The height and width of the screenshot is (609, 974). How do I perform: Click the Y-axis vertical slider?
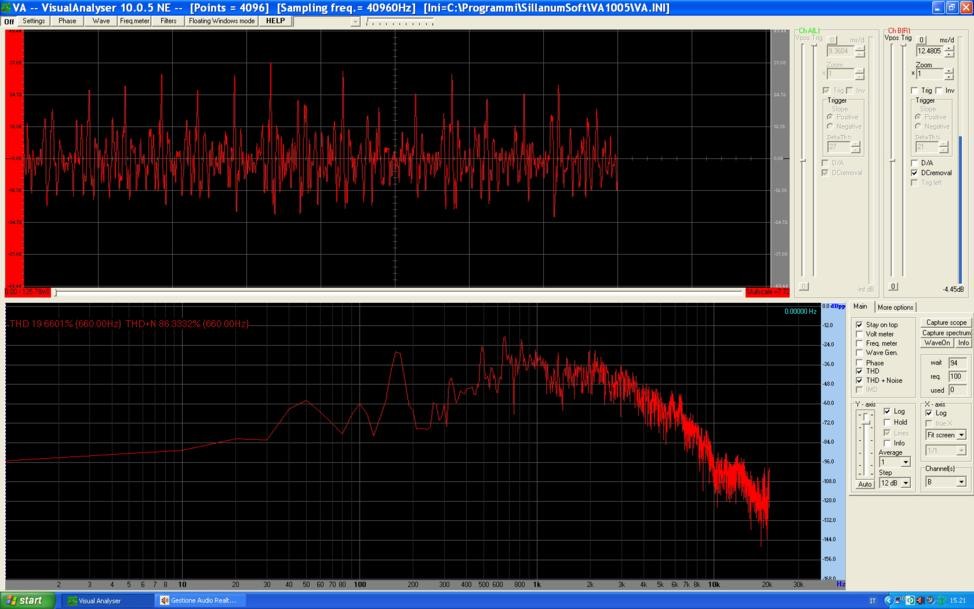(x=867, y=443)
